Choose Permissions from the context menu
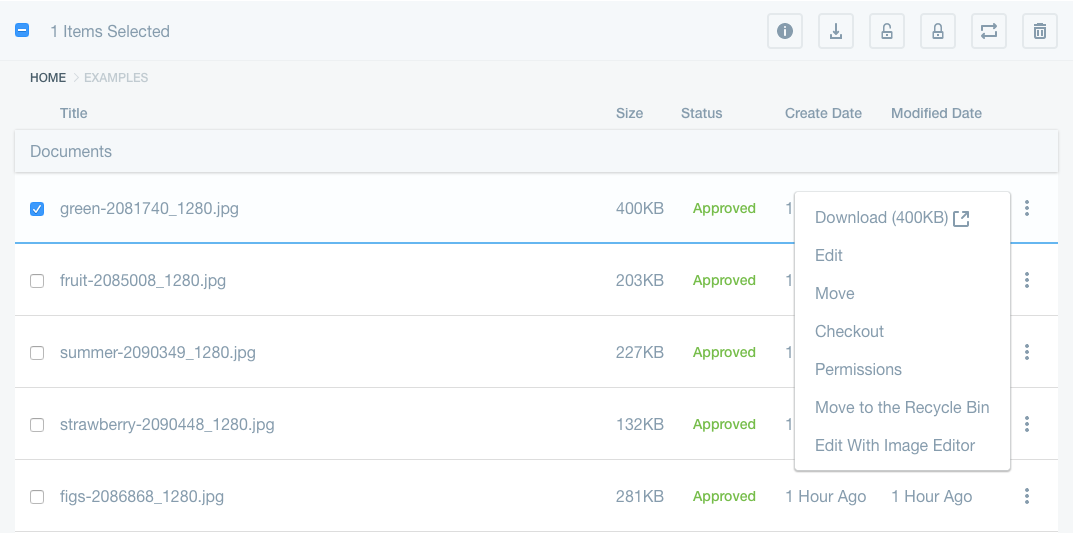 [858, 369]
